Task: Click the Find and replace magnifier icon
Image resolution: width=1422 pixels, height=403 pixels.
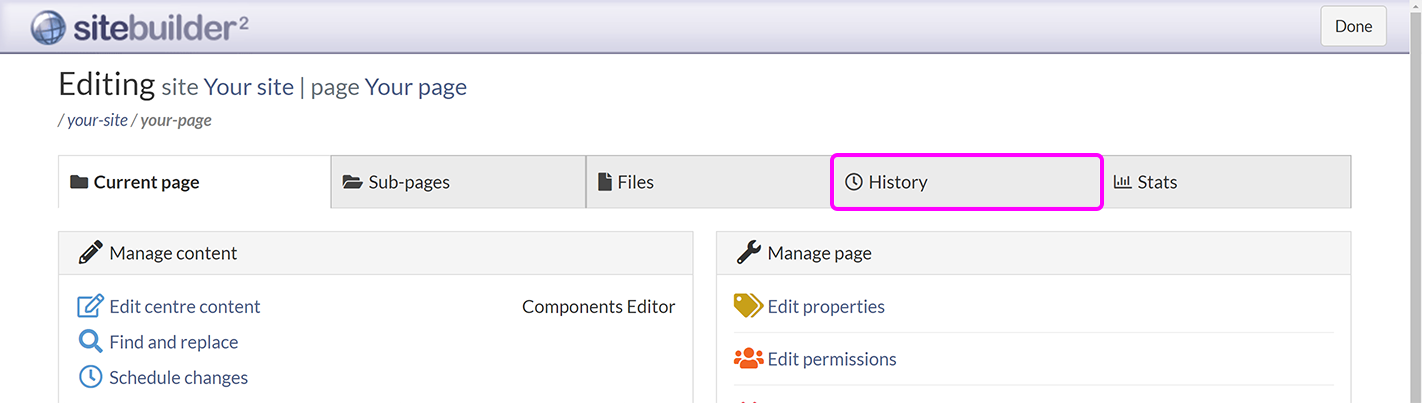Action: (91, 342)
